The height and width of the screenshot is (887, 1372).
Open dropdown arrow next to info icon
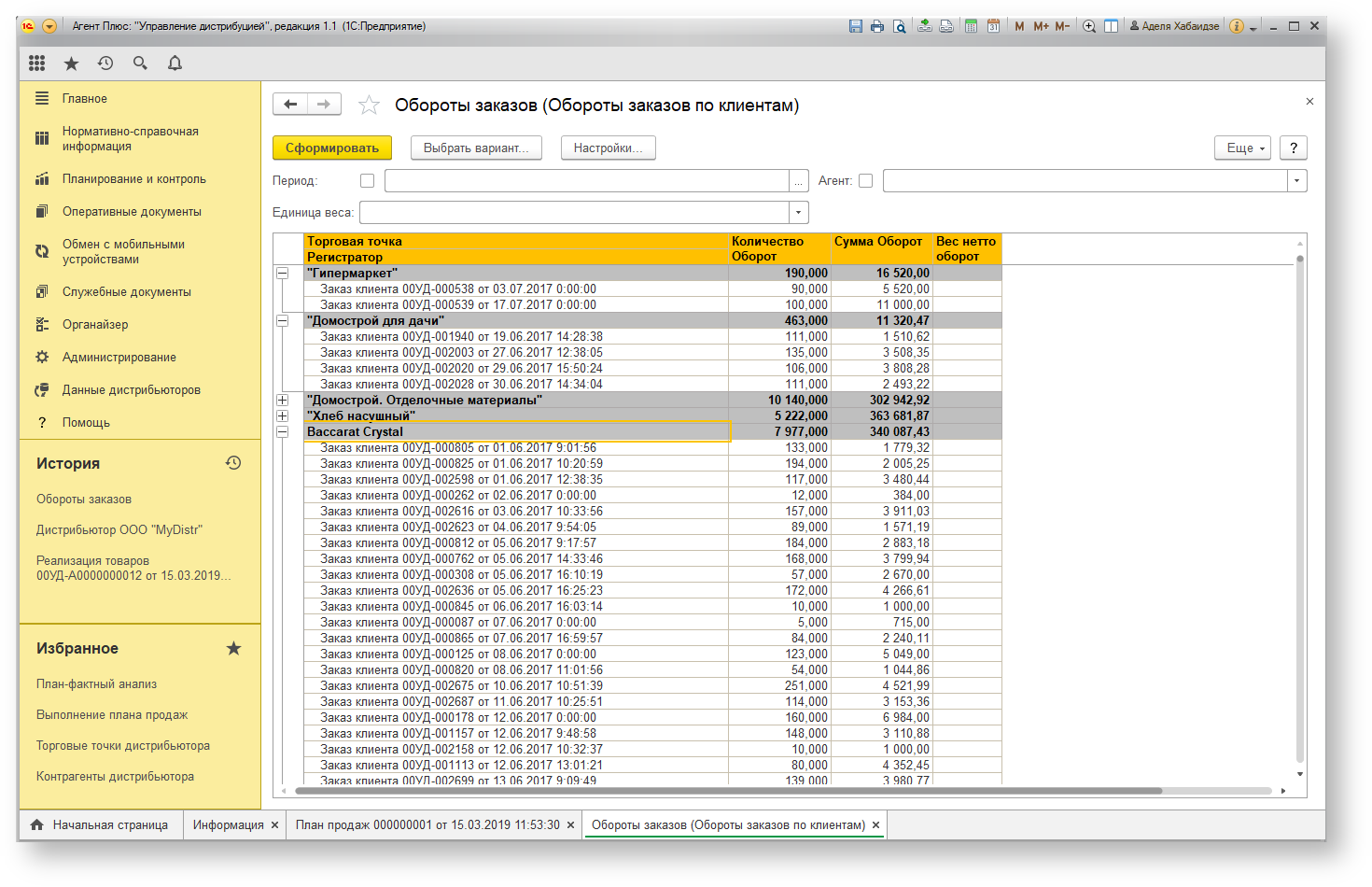1253,27
